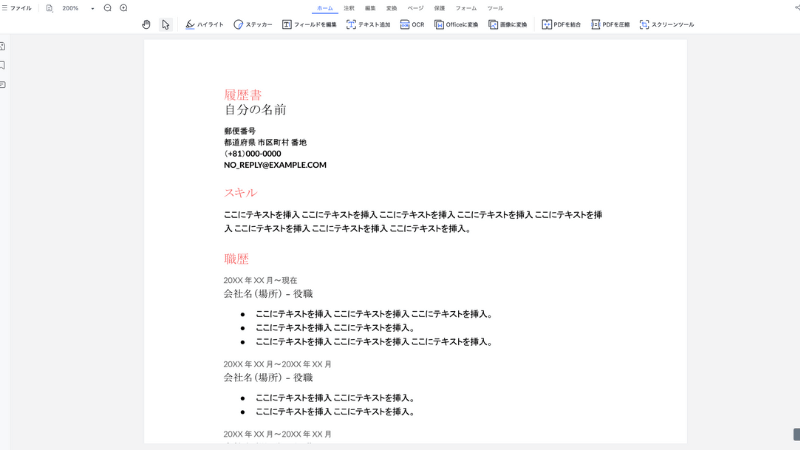
Task: Select the arrow Select tool
Action: pyautogui.click(x=165, y=24)
